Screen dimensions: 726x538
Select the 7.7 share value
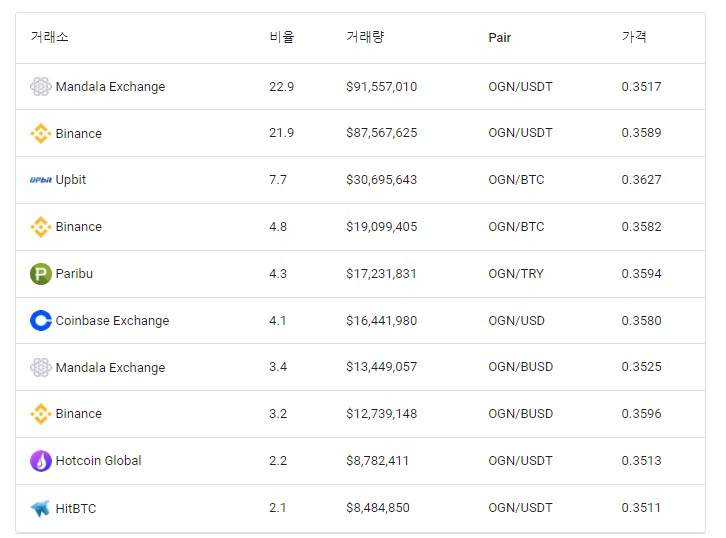pyautogui.click(x=278, y=180)
